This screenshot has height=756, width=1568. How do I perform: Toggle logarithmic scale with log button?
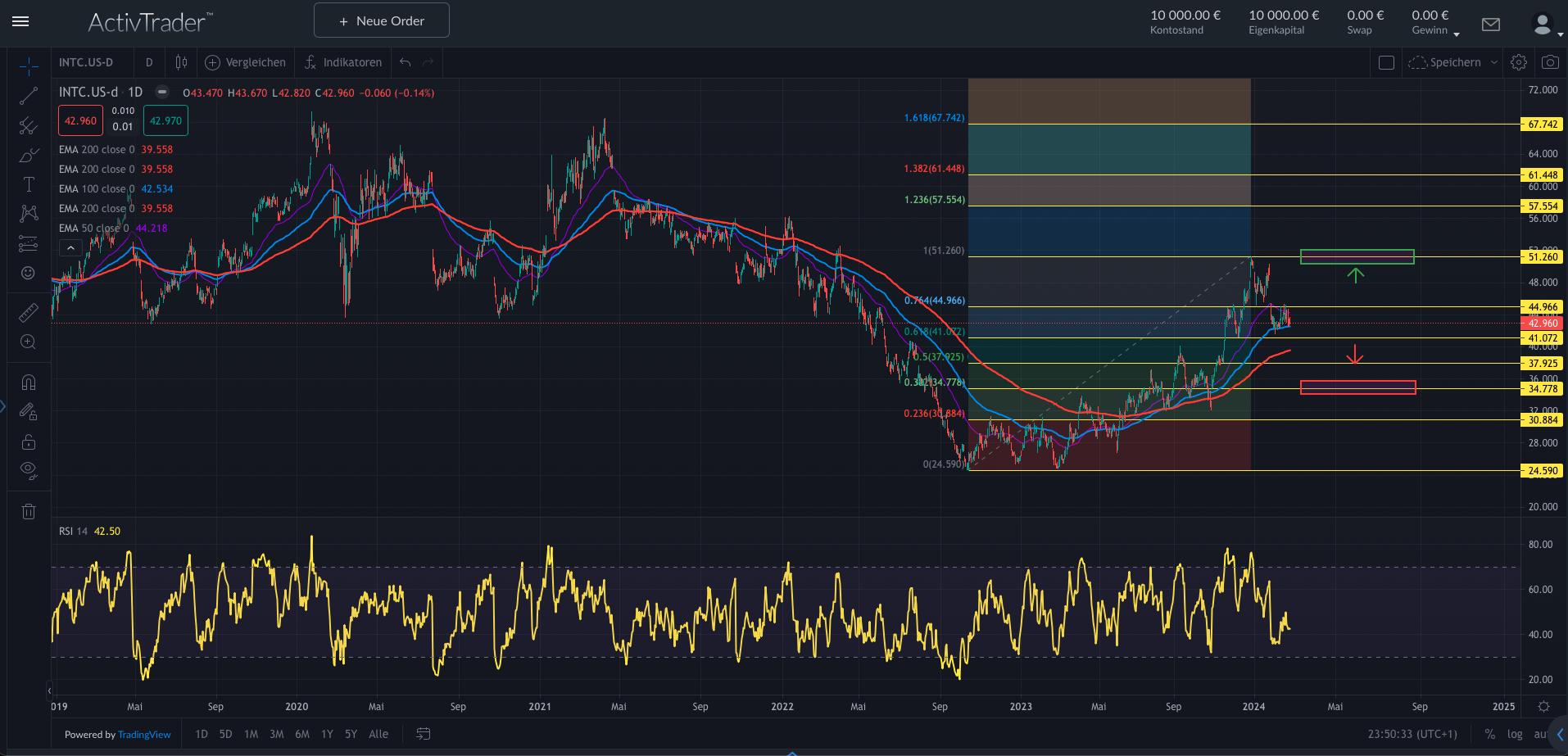coord(1515,734)
